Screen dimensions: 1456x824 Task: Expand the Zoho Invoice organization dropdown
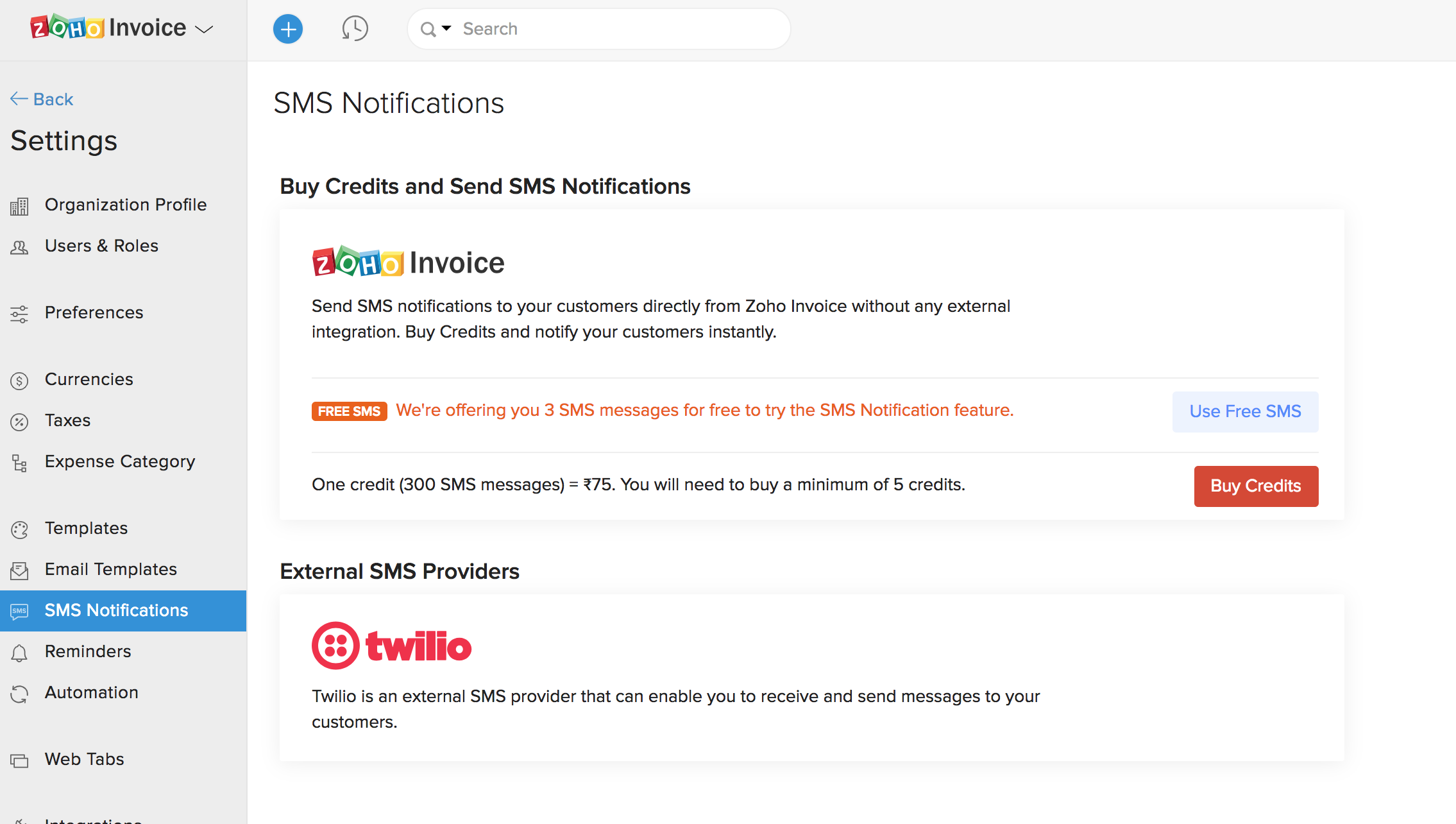(x=204, y=28)
